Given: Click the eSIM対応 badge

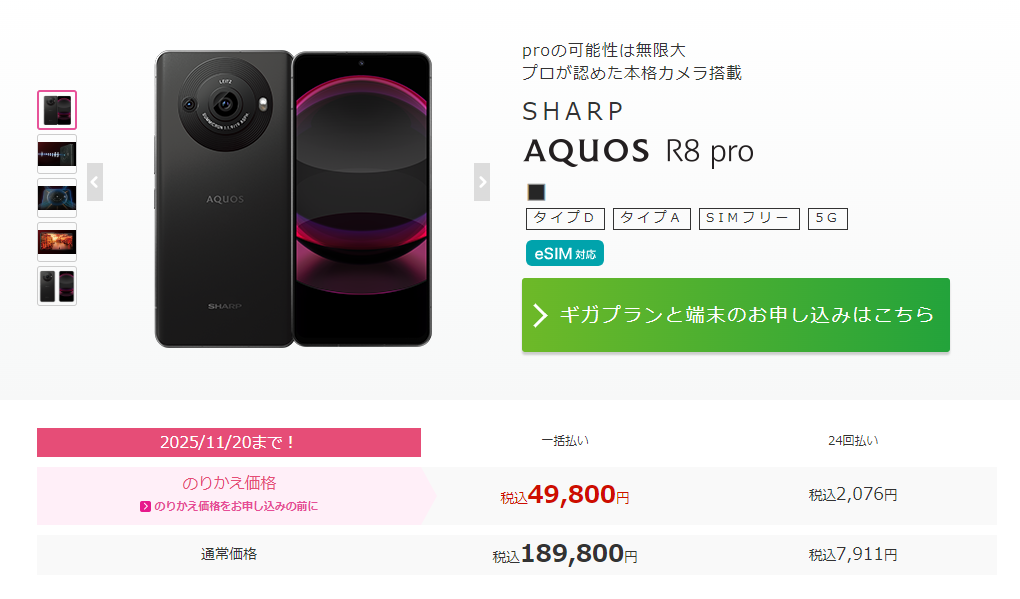Looking at the screenshot, I should [x=565, y=254].
